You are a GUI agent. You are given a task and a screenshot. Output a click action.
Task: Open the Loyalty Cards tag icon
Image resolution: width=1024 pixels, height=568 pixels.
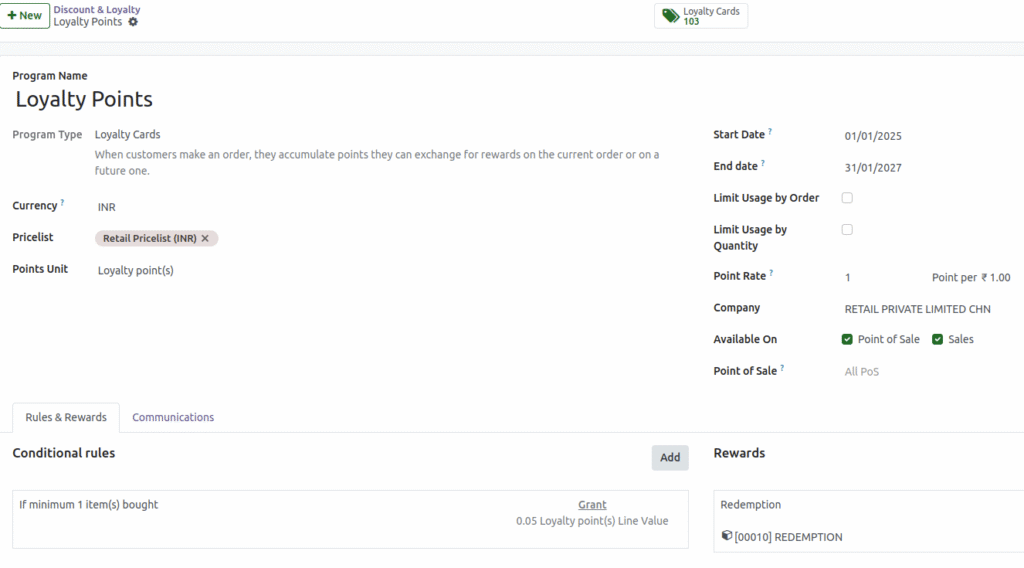(x=670, y=16)
